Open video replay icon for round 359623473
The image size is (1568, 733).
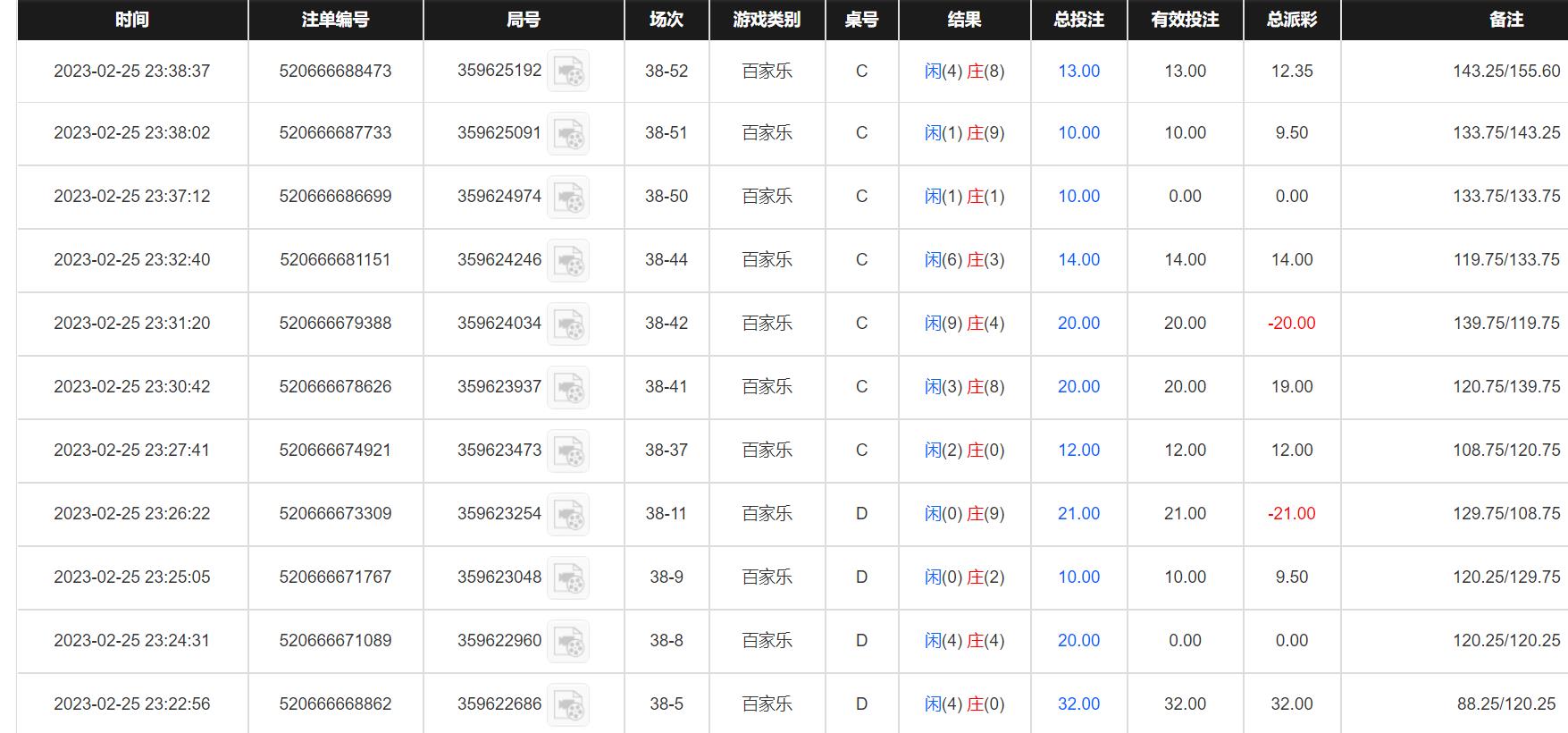click(x=568, y=451)
